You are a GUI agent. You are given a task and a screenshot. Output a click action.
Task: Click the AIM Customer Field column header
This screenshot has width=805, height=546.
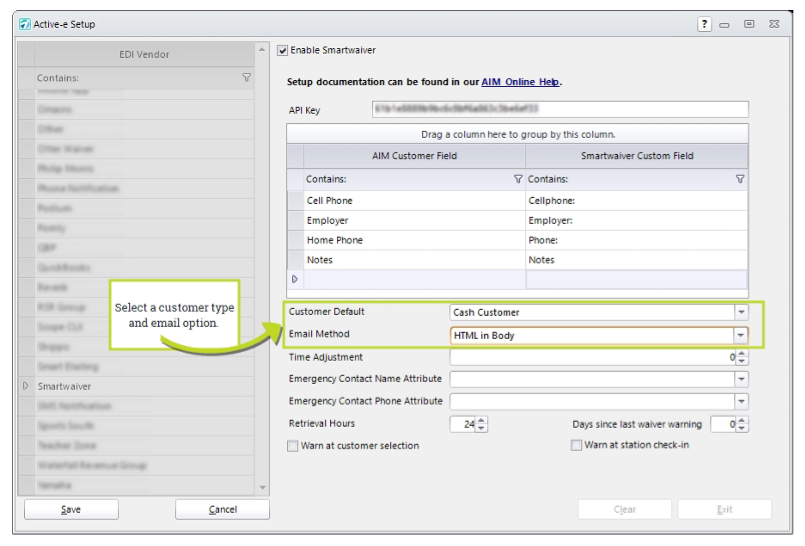coord(414,155)
